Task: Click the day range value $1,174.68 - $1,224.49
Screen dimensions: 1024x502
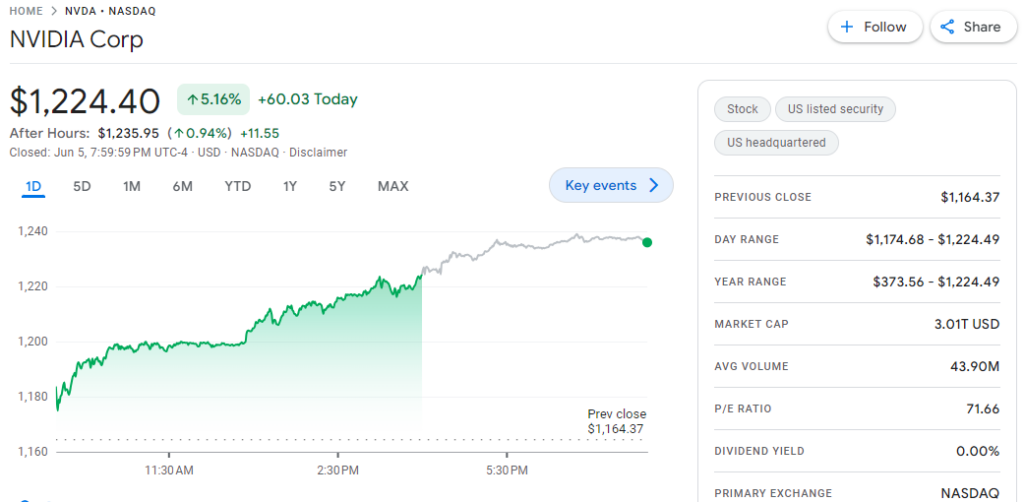Action: (933, 240)
